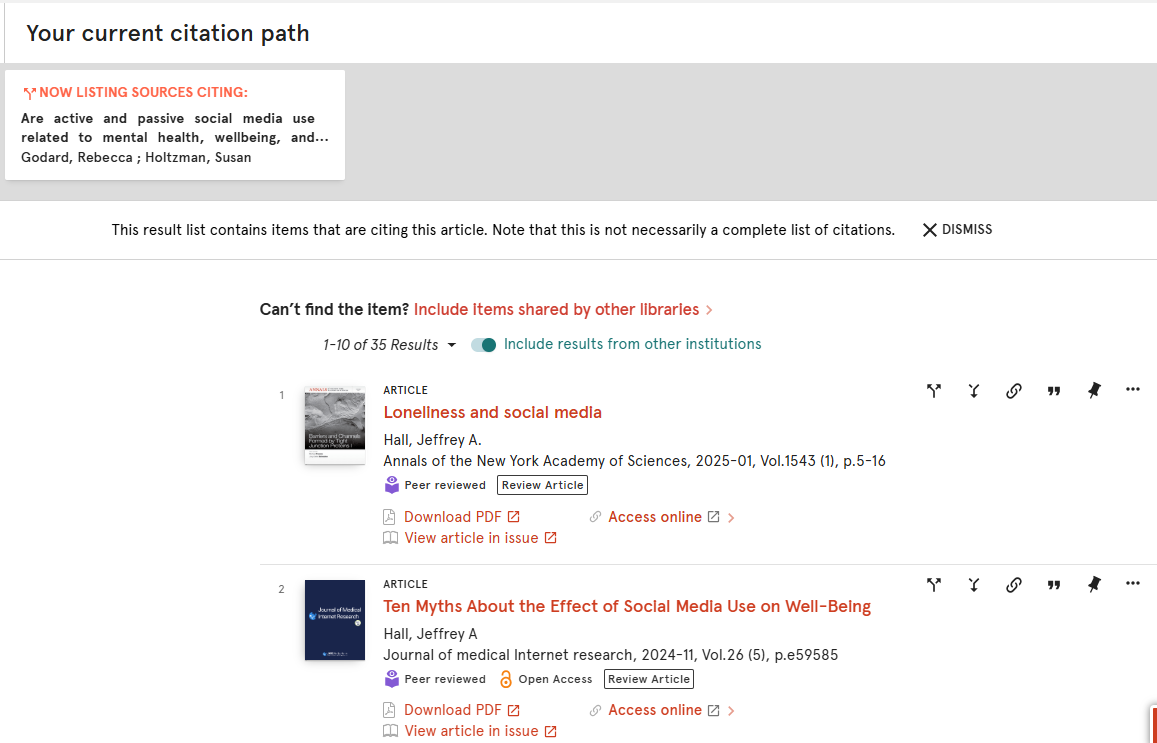Open Include items shared by other libraries
Screen dimensions: 1157x743
click(563, 310)
